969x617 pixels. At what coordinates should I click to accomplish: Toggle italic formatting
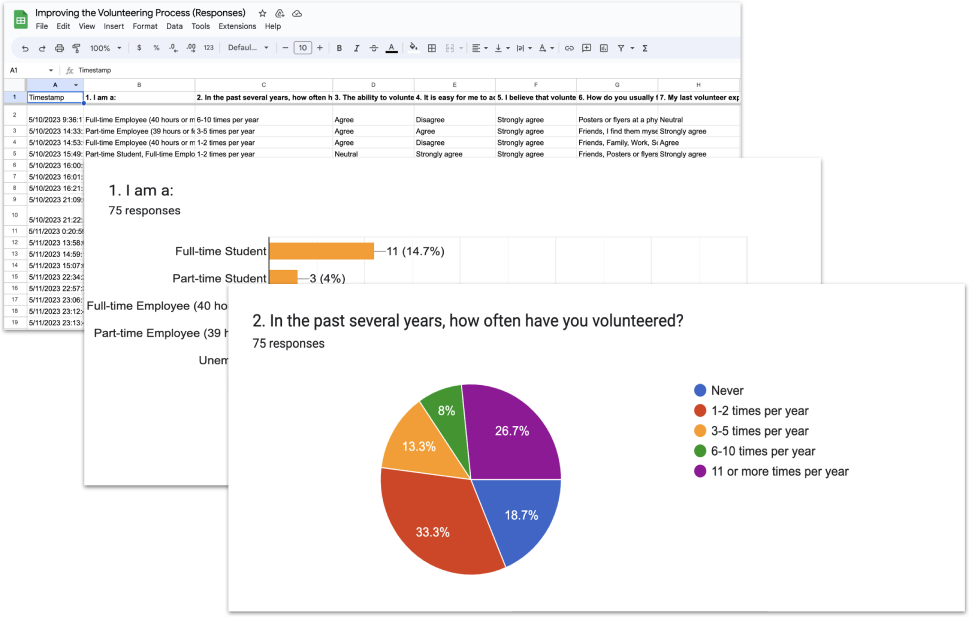point(356,48)
